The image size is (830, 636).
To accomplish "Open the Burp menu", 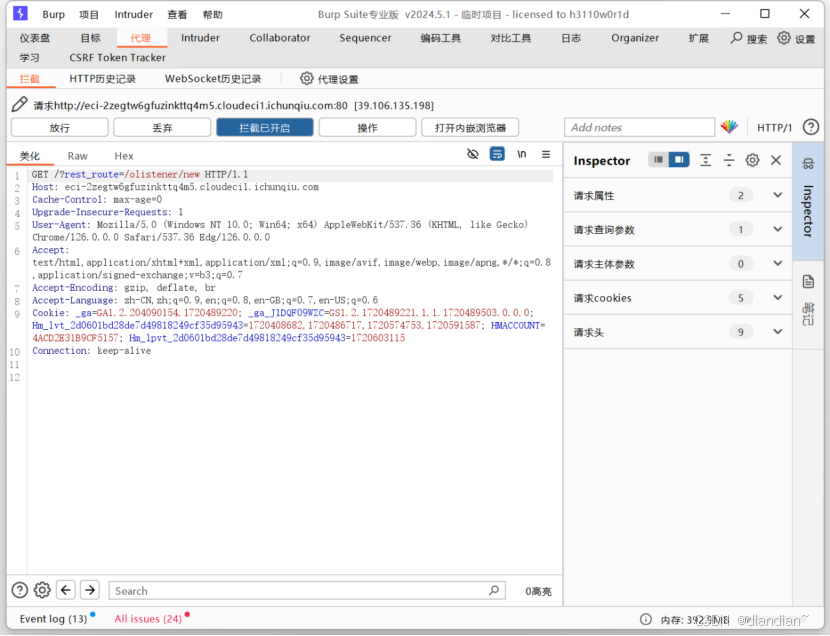I will point(53,14).
